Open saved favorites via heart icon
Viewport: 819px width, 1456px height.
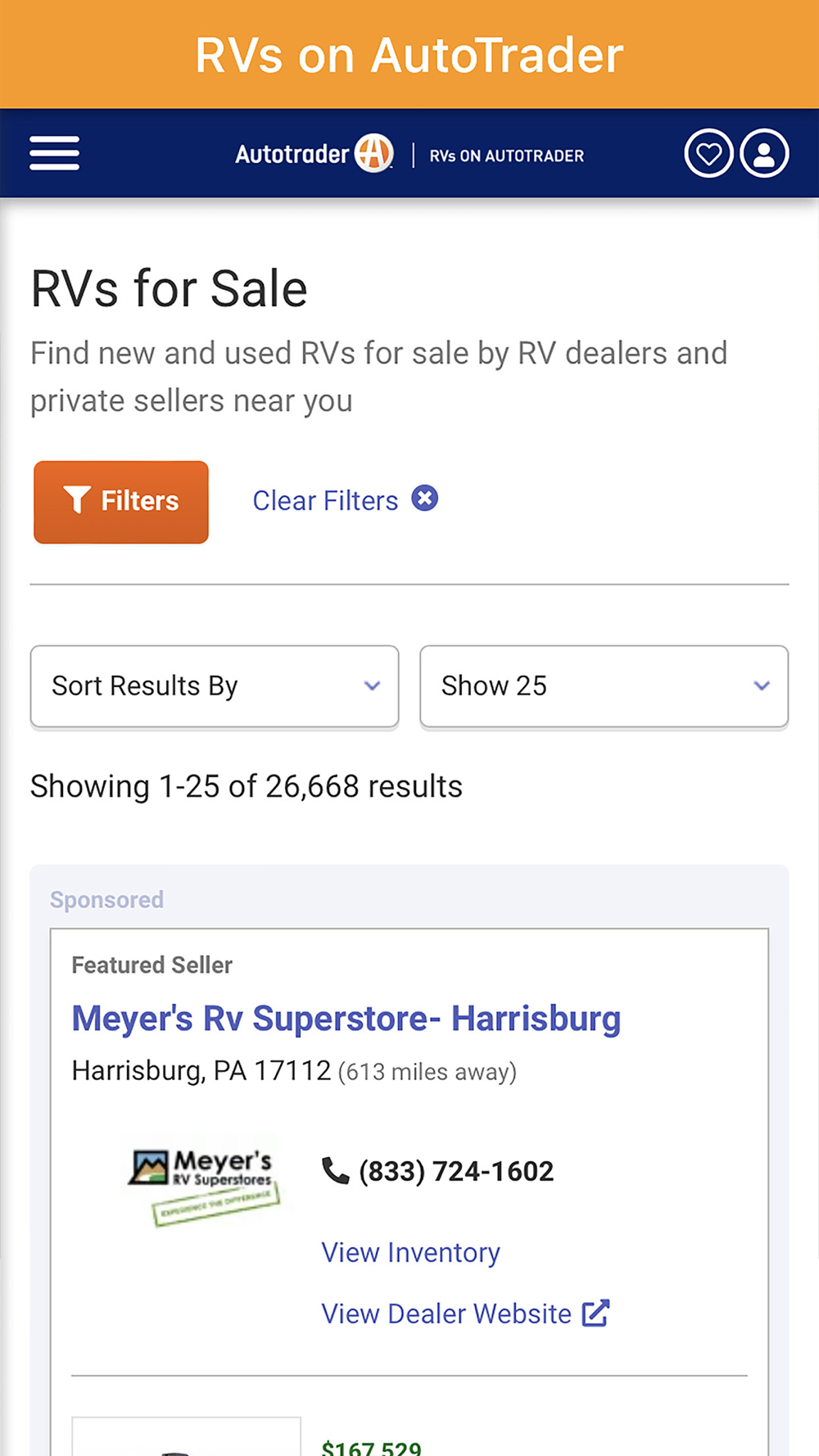[x=708, y=153]
